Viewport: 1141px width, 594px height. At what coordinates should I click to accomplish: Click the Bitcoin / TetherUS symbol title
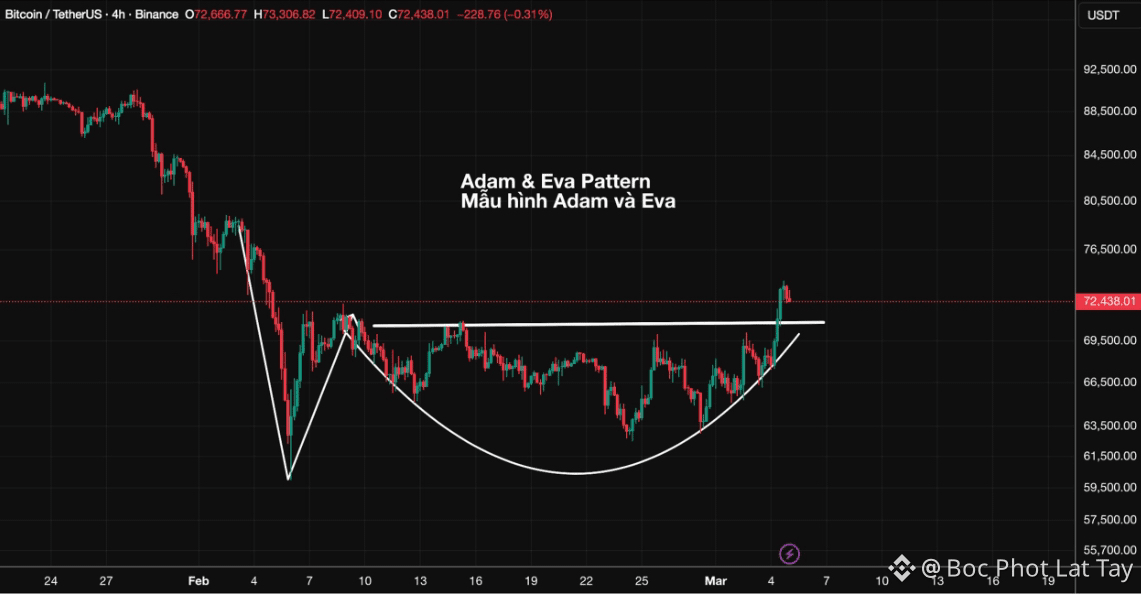tap(53, 15)
